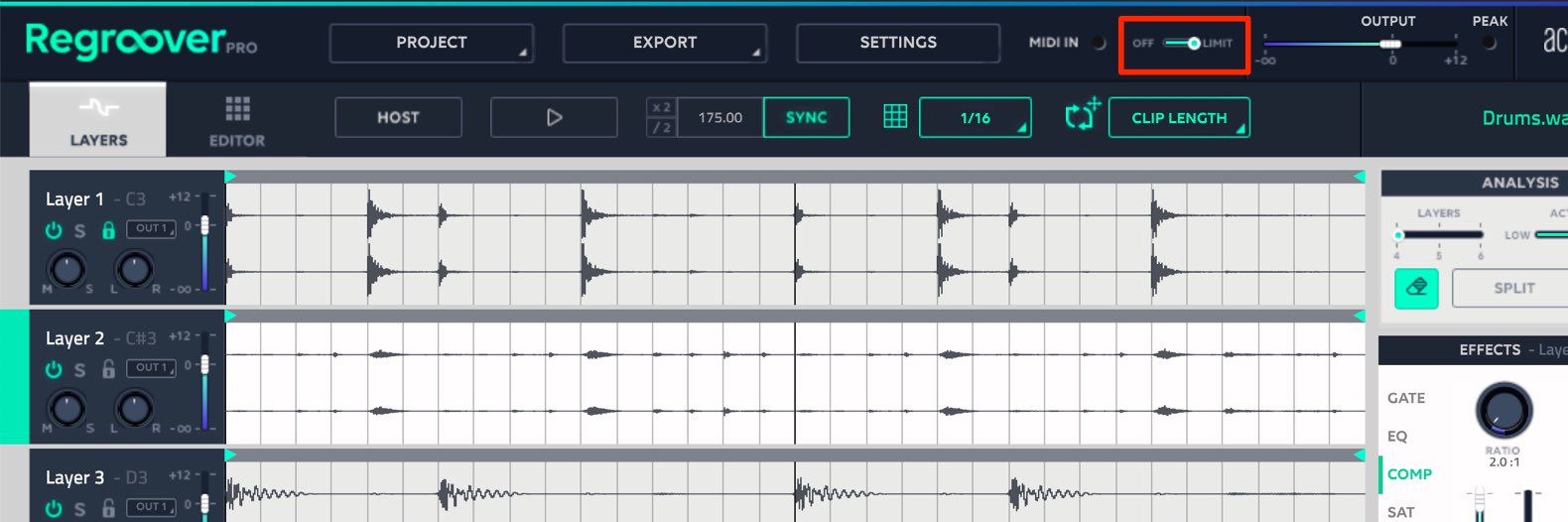This screenshot has height=522, width=1568.
Task: Click the MIDI IN indicator light
Action: tap(1099, 43)
